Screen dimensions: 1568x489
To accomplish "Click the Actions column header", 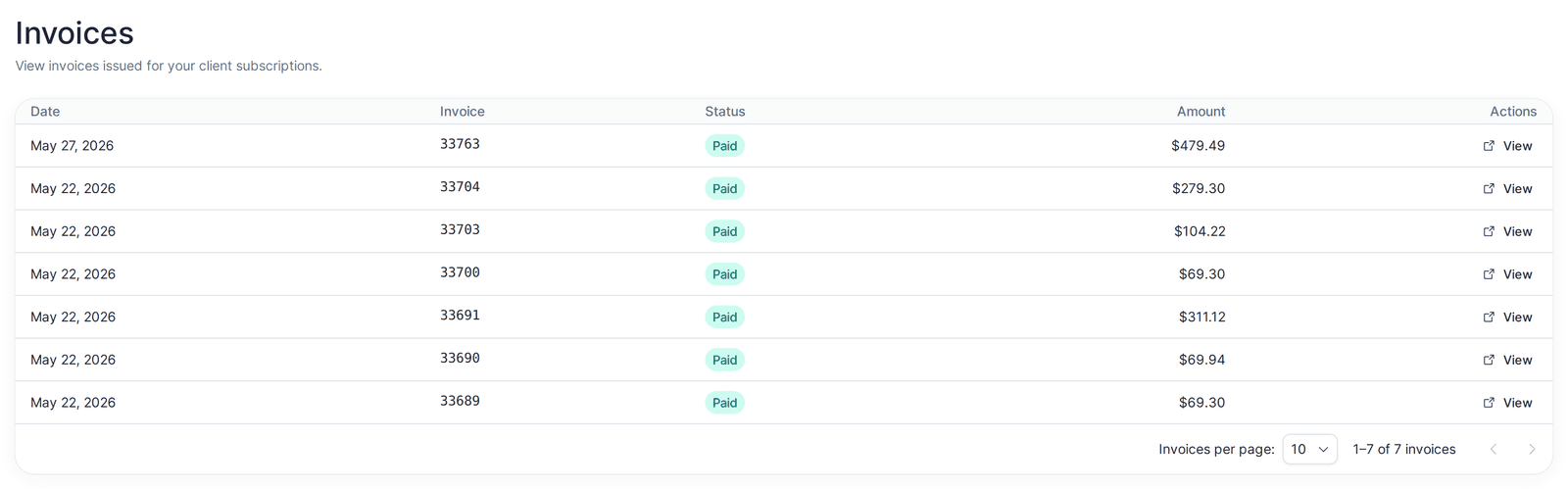I will click(x=1513, y=112).
